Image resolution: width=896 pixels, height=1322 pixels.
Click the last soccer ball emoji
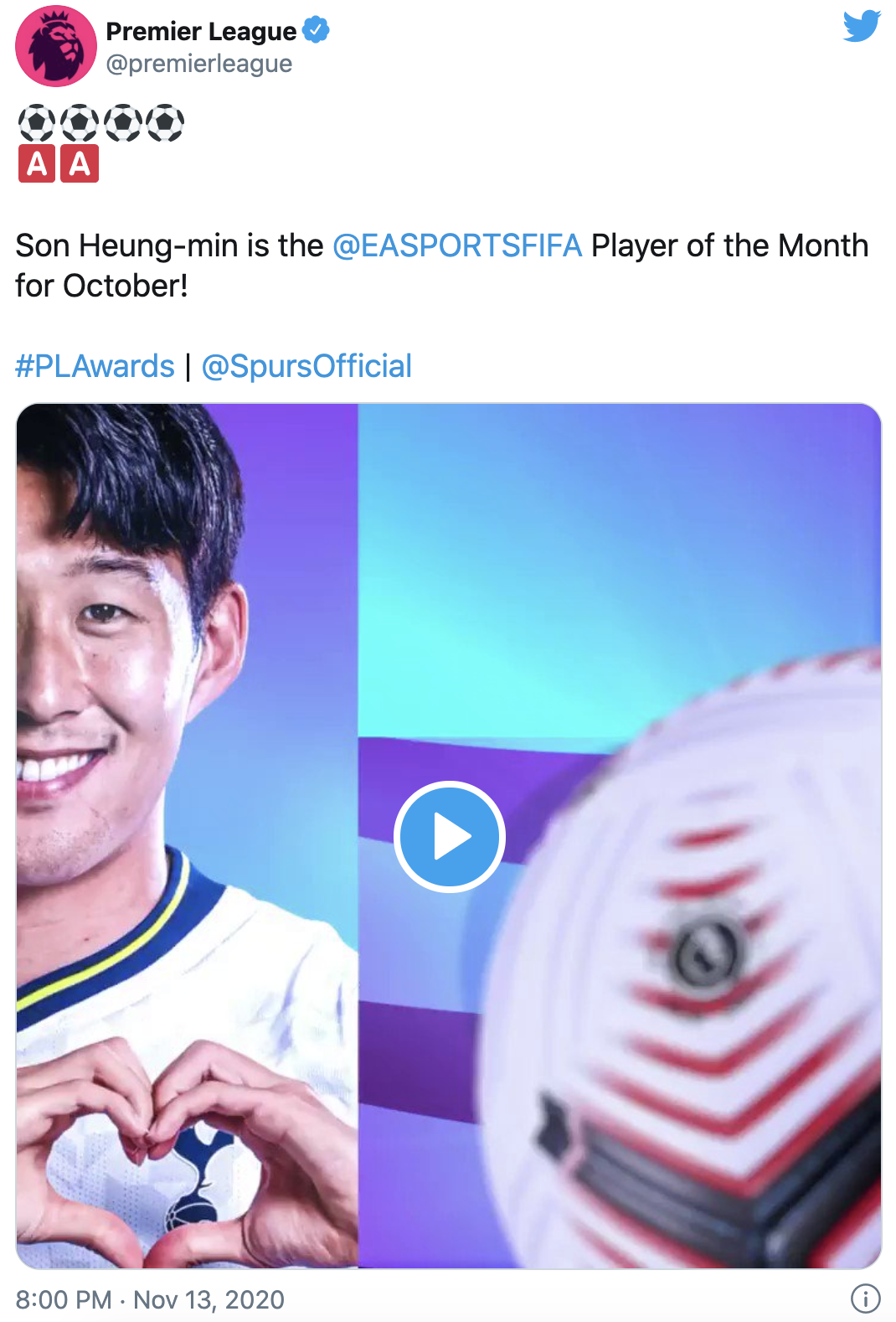(x=165, y=123)
